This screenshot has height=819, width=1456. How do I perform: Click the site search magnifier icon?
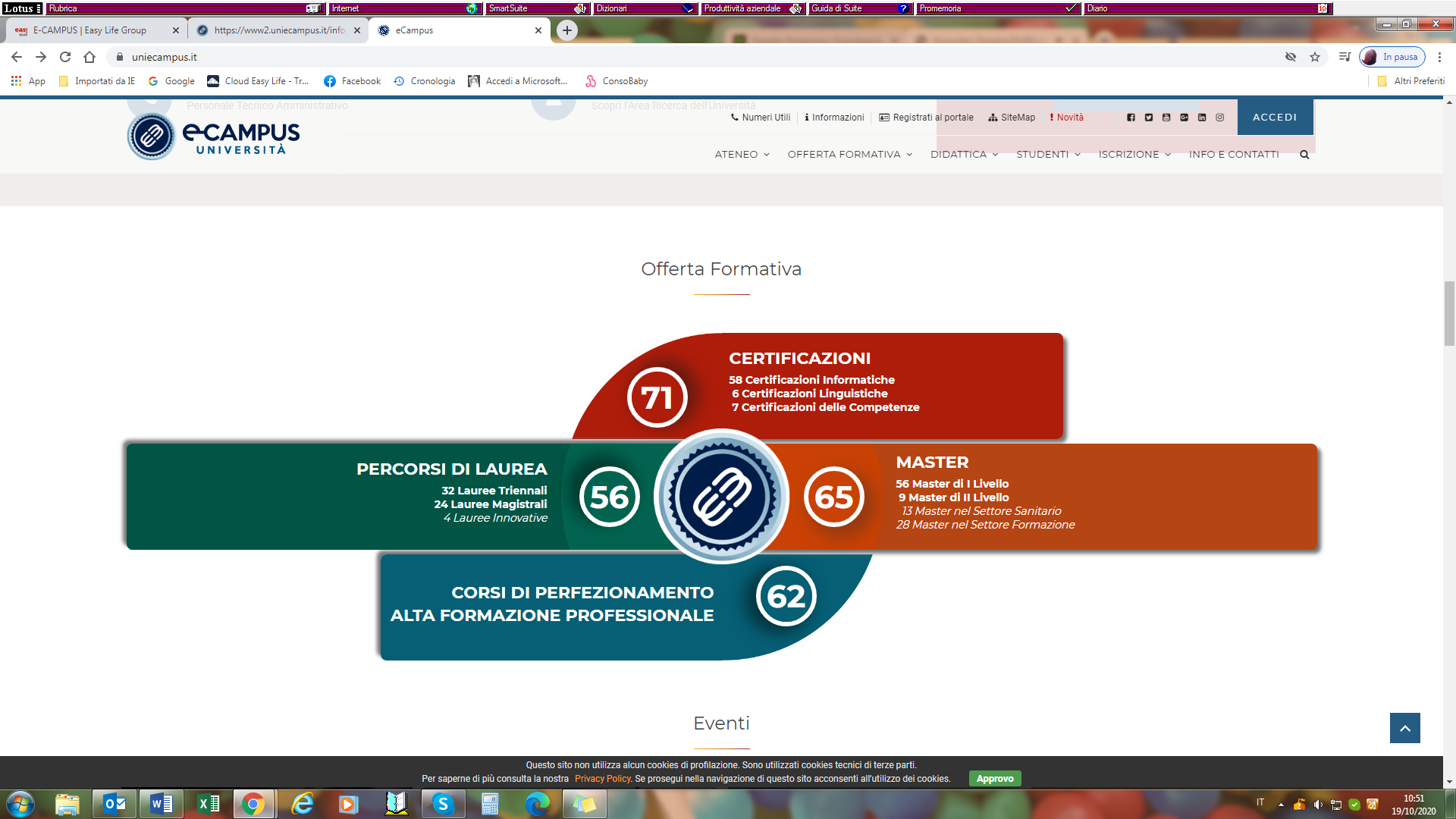[1304, 155]
